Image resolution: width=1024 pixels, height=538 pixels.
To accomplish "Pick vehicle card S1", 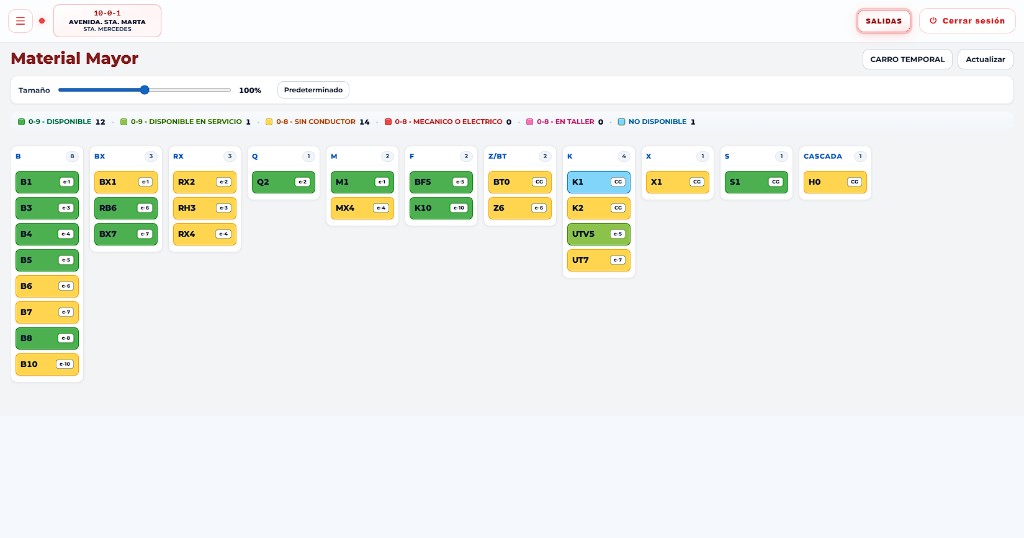I will click(756, 182).
